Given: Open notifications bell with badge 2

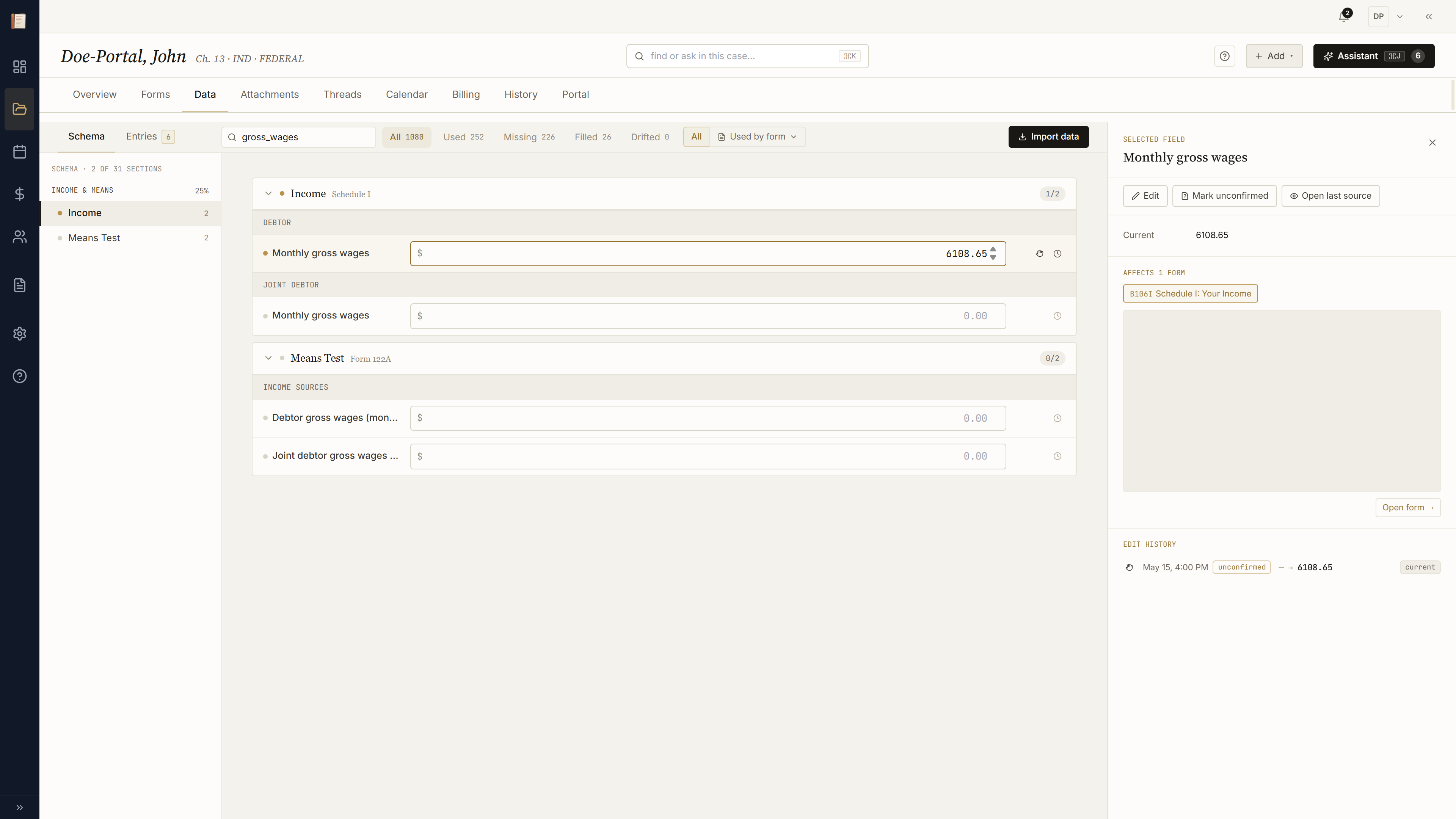Looking at the screenshot, I should coord(1345,16).
